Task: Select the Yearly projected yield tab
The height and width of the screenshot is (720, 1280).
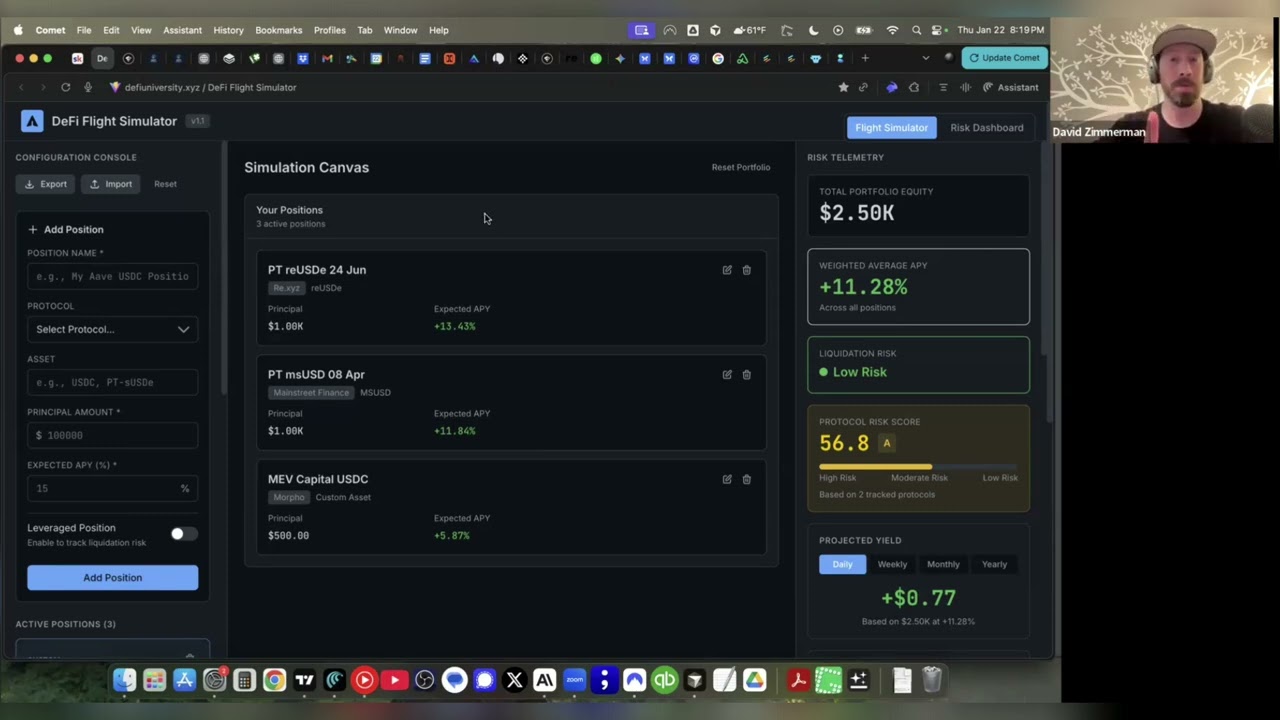Action: [x=994, y=564]
